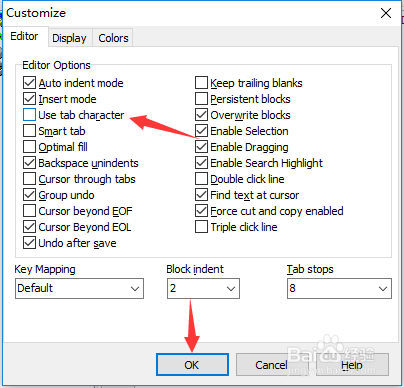Cancel the Customize dialog
The height and width of the screenshot is (388, 404).
[x=272, y=365]
